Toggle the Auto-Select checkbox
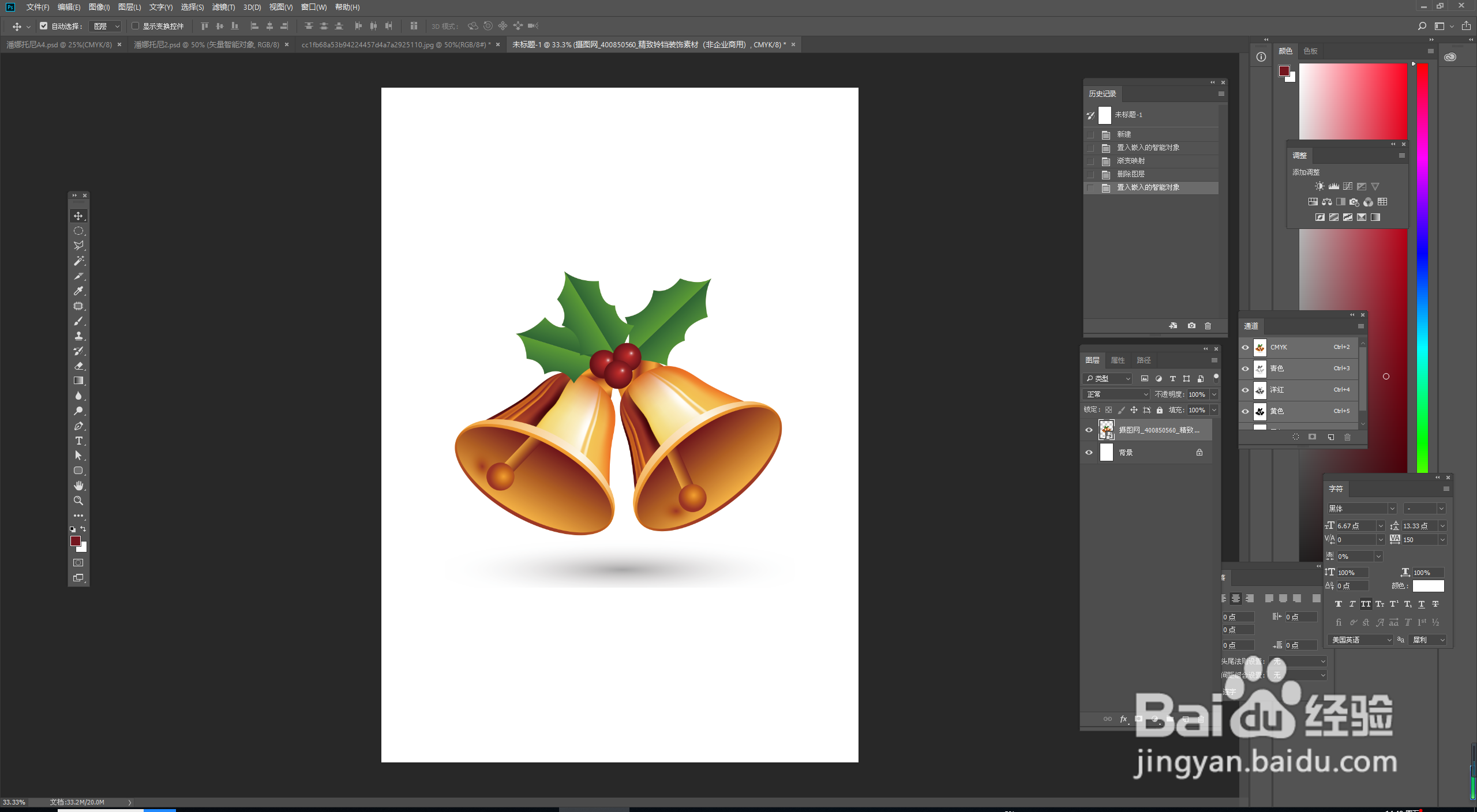1477x812 pixels. (43, 26)
